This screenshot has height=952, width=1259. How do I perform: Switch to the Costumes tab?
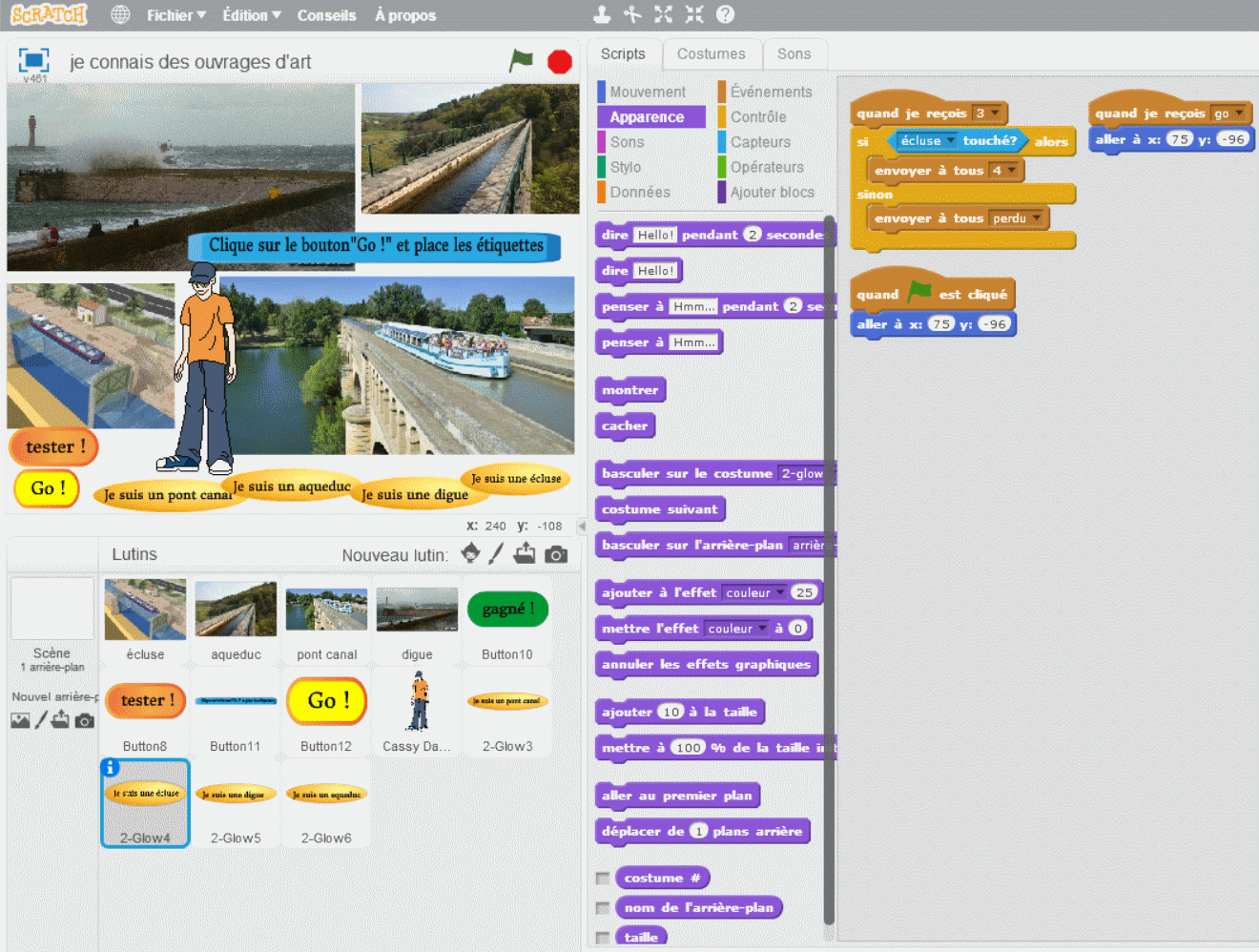pyautogui.click(x=711, y=54)
